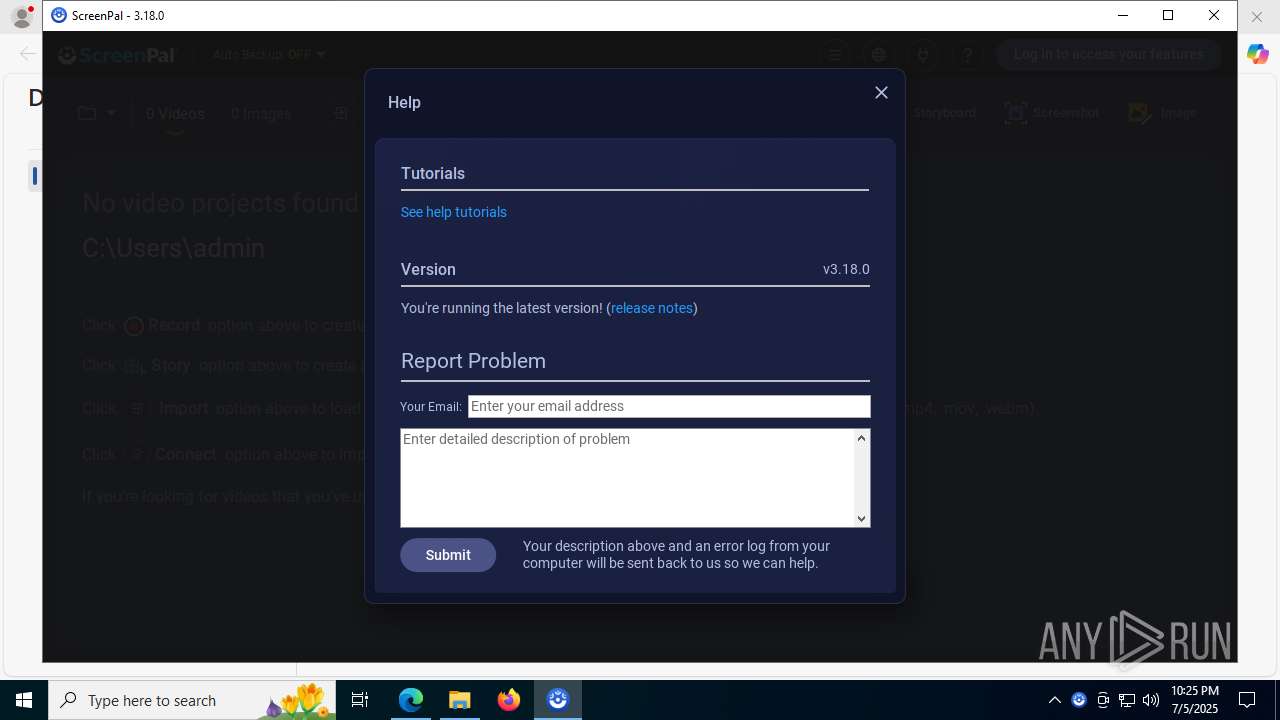
Task: Click the Copilot icon in the browser behind
Action: (x=1258, y=54)
